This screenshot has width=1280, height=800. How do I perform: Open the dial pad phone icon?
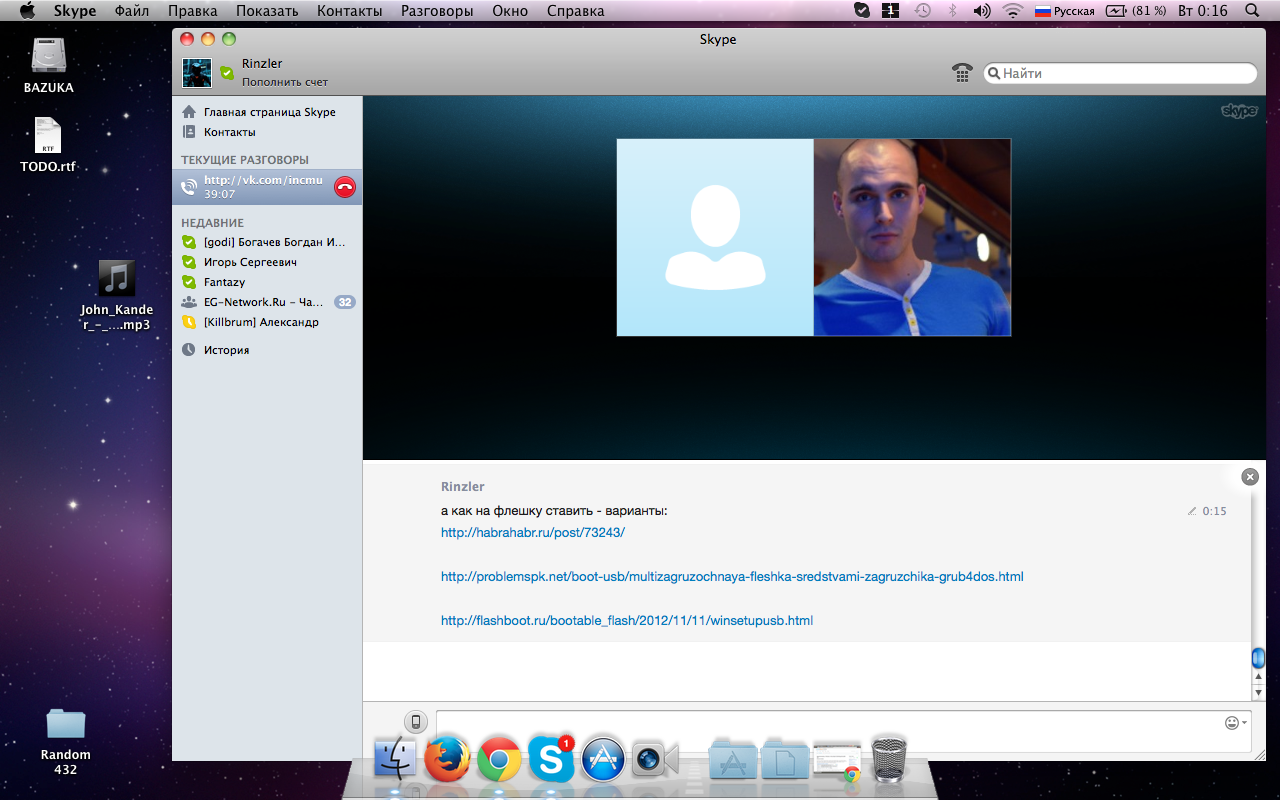[962, 73]
